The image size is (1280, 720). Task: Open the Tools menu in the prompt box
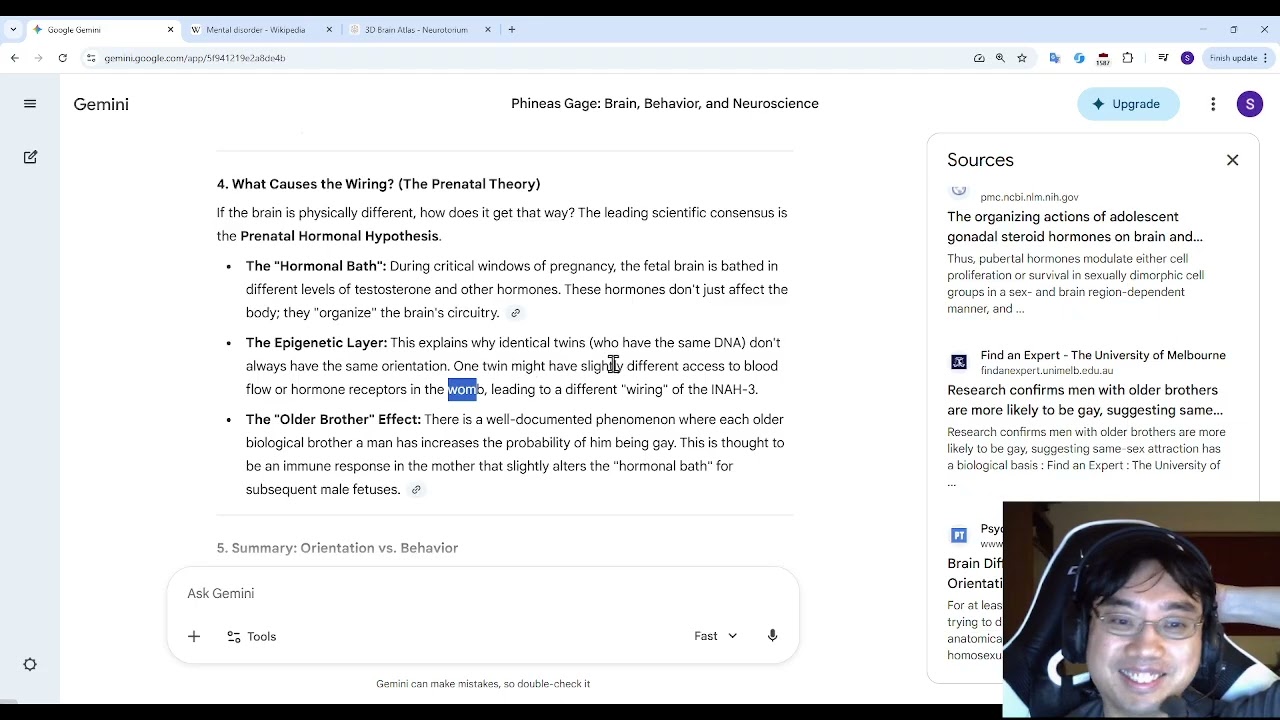(251, 636)
